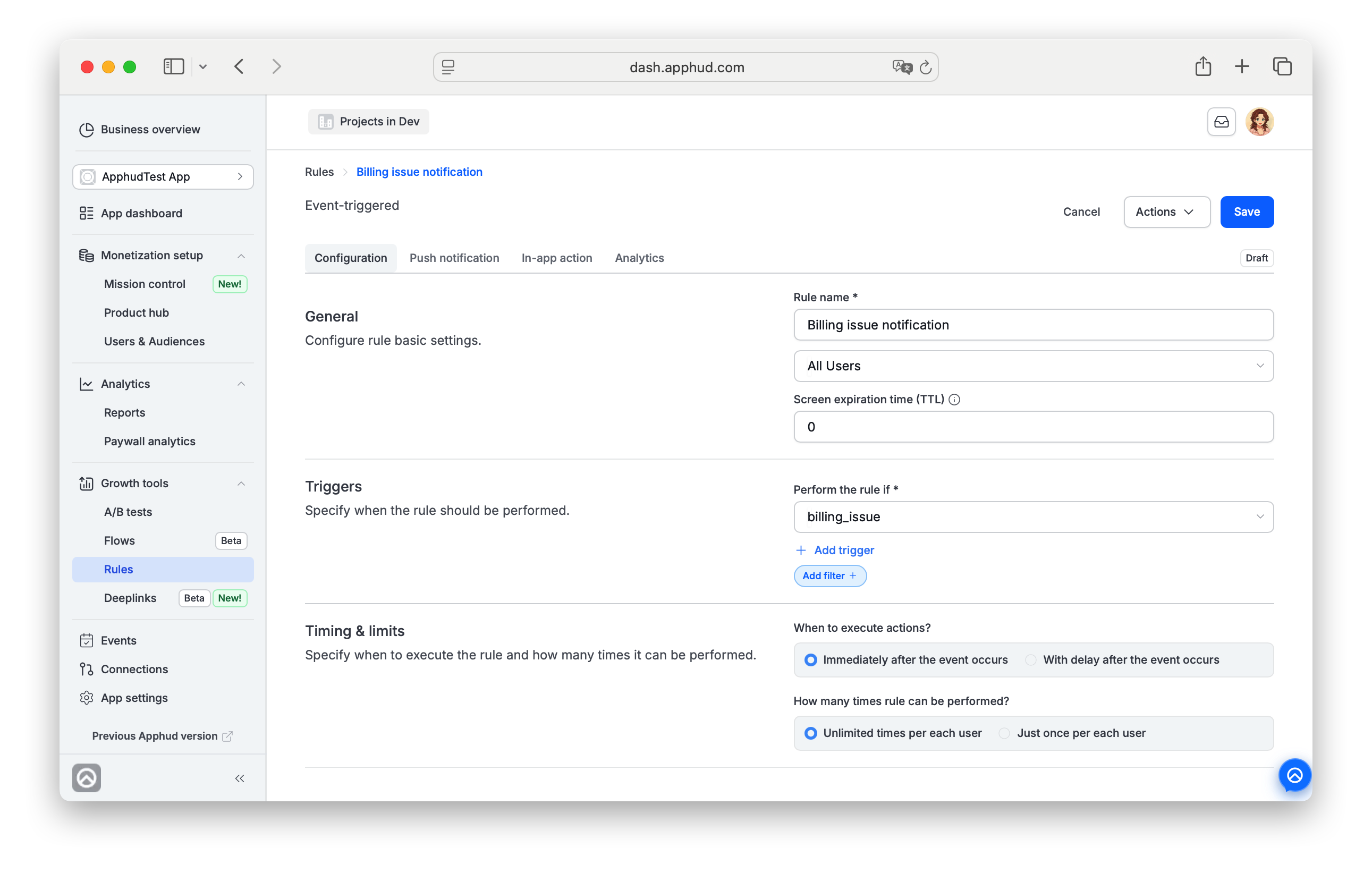The image size is (1372, 881).
Task: Open Rules in the sidebar
Action: click(163, 570)
